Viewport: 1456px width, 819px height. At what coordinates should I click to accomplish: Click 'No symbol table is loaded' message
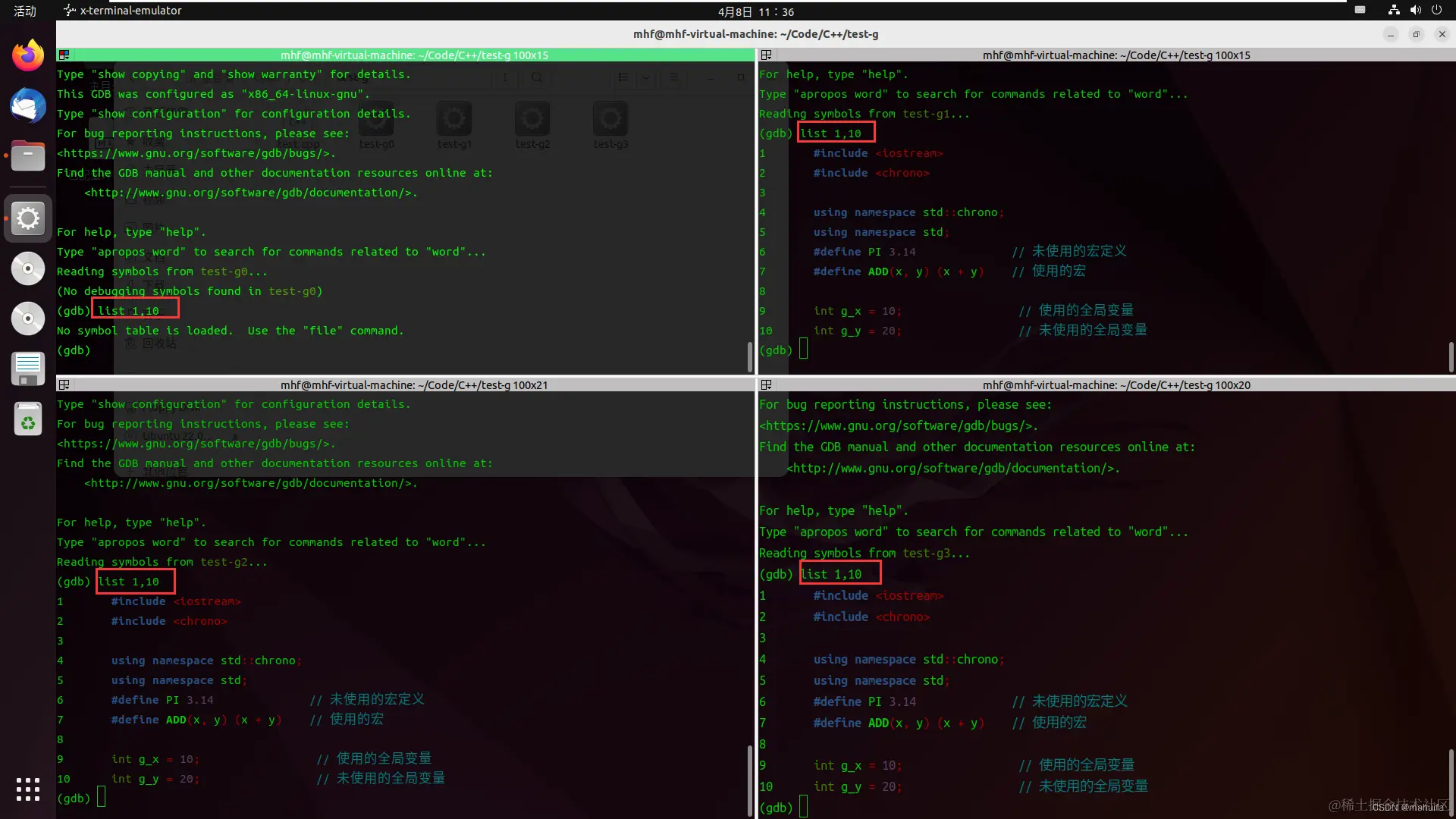(230, 331)
